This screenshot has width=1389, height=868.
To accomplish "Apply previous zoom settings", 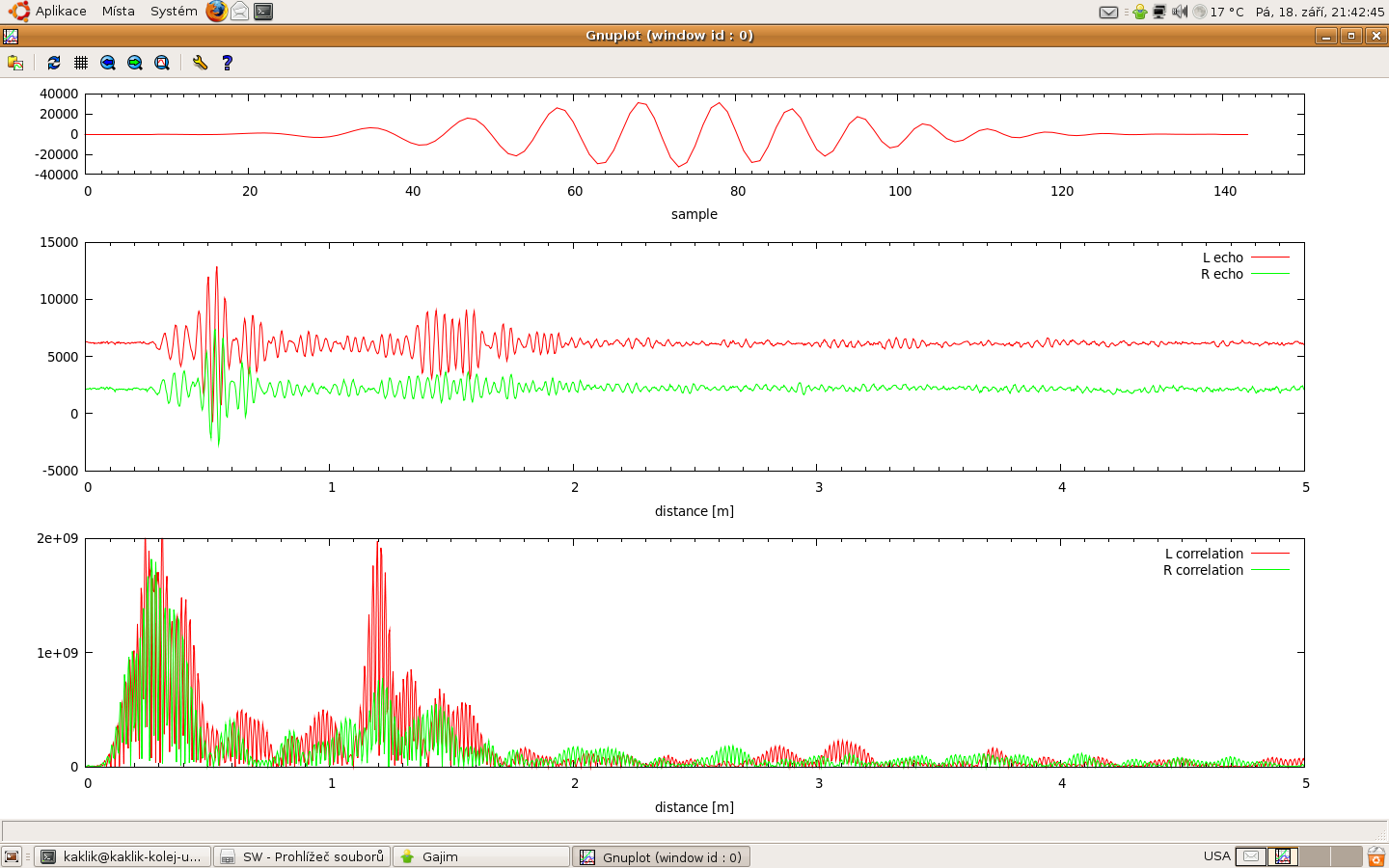I will pos(108,63).
